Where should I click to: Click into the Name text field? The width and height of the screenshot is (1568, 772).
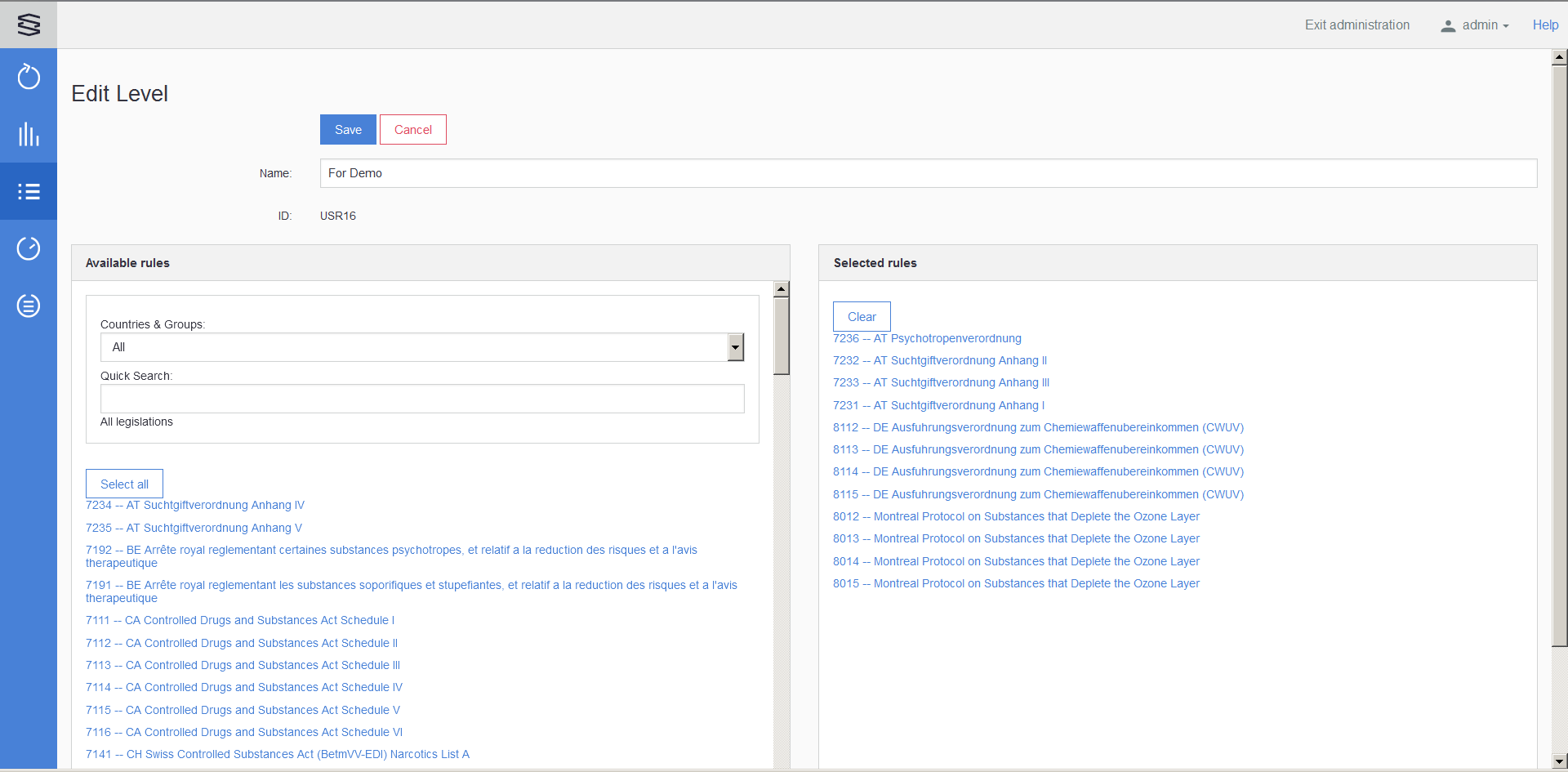tap(928, 173)
